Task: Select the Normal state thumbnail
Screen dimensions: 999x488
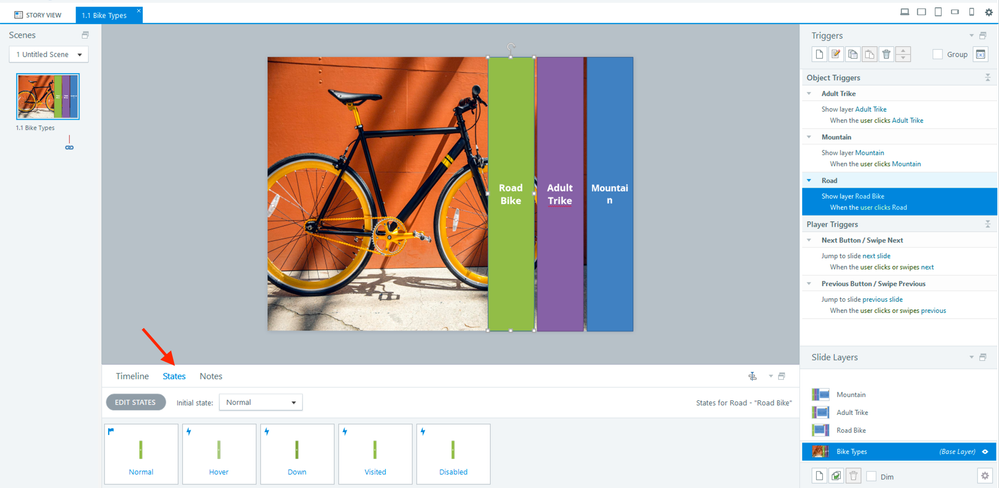Action: coord(141,454)
